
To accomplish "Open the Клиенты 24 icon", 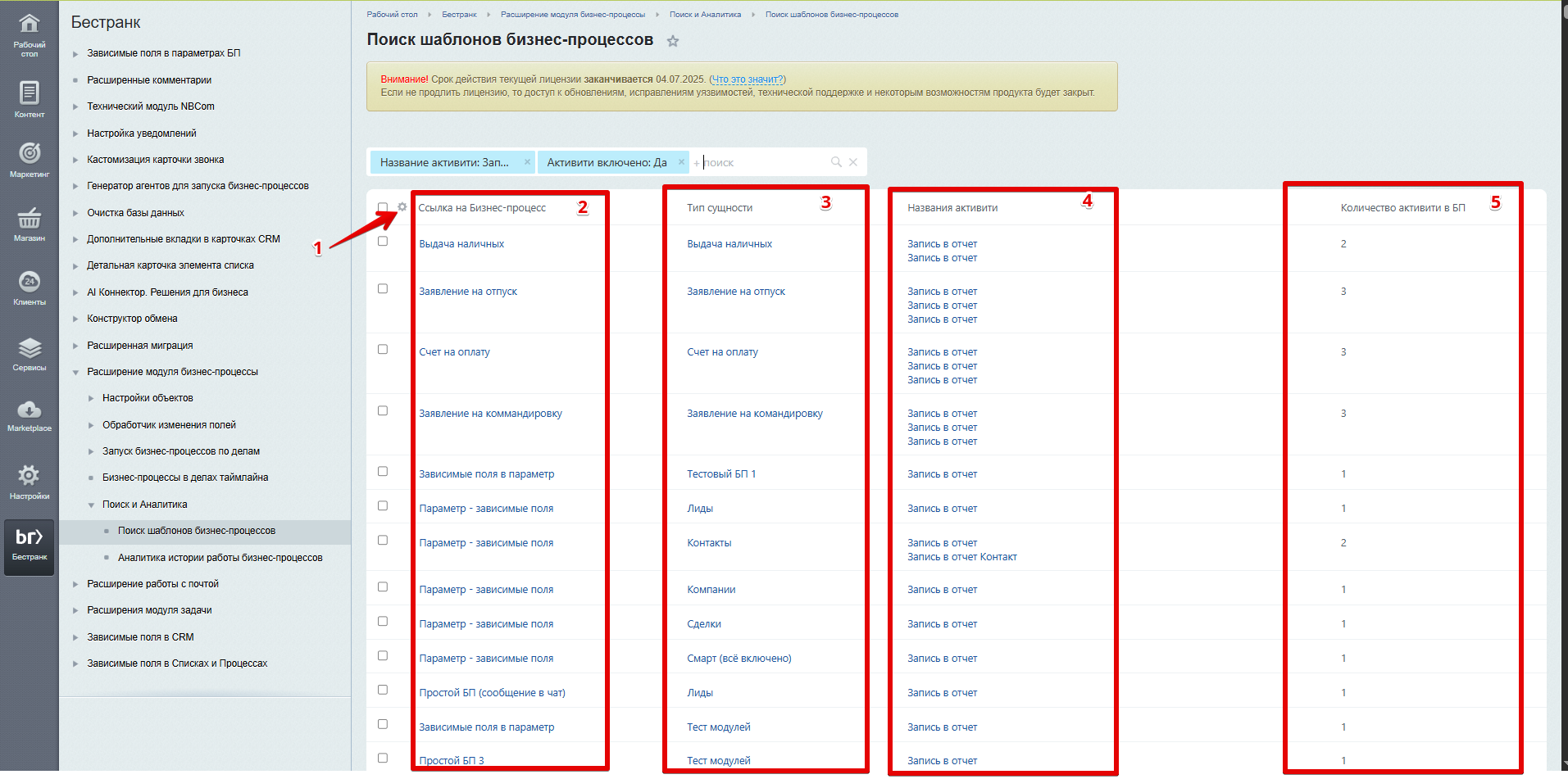I will pyautogui.click(x=29, y=282).
